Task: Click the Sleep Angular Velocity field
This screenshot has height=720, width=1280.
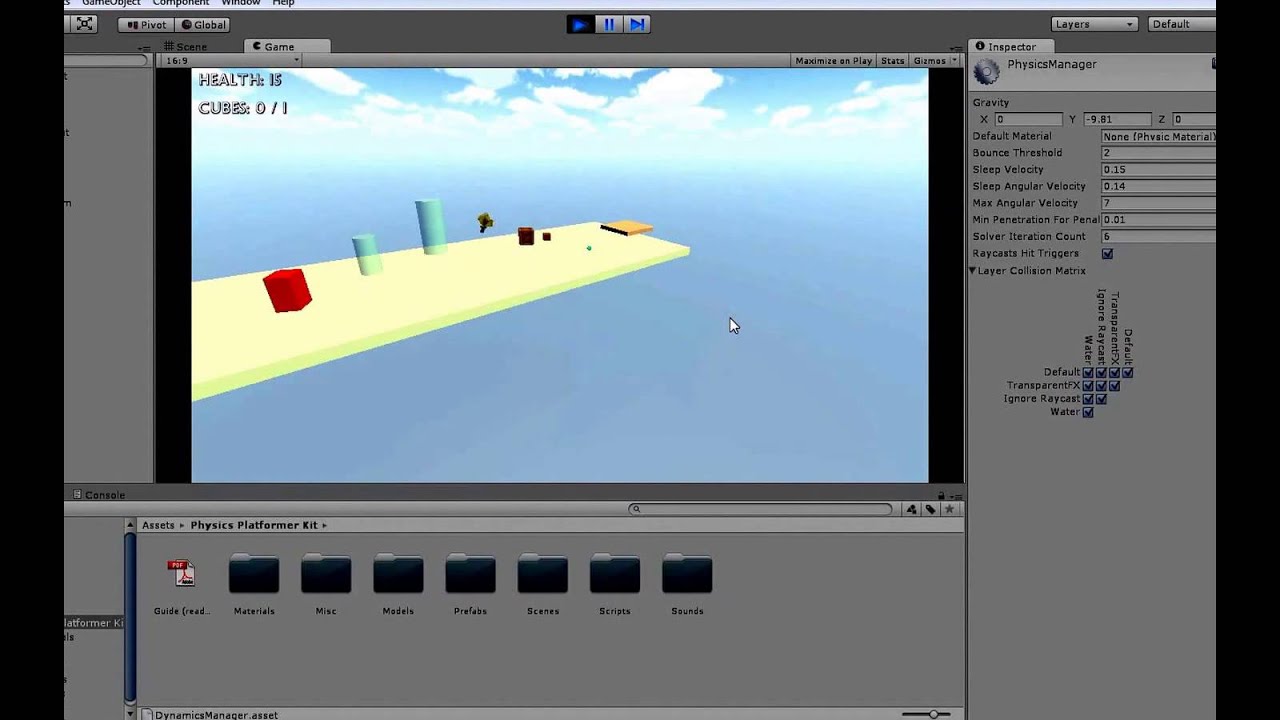Action: (1158, 186)
